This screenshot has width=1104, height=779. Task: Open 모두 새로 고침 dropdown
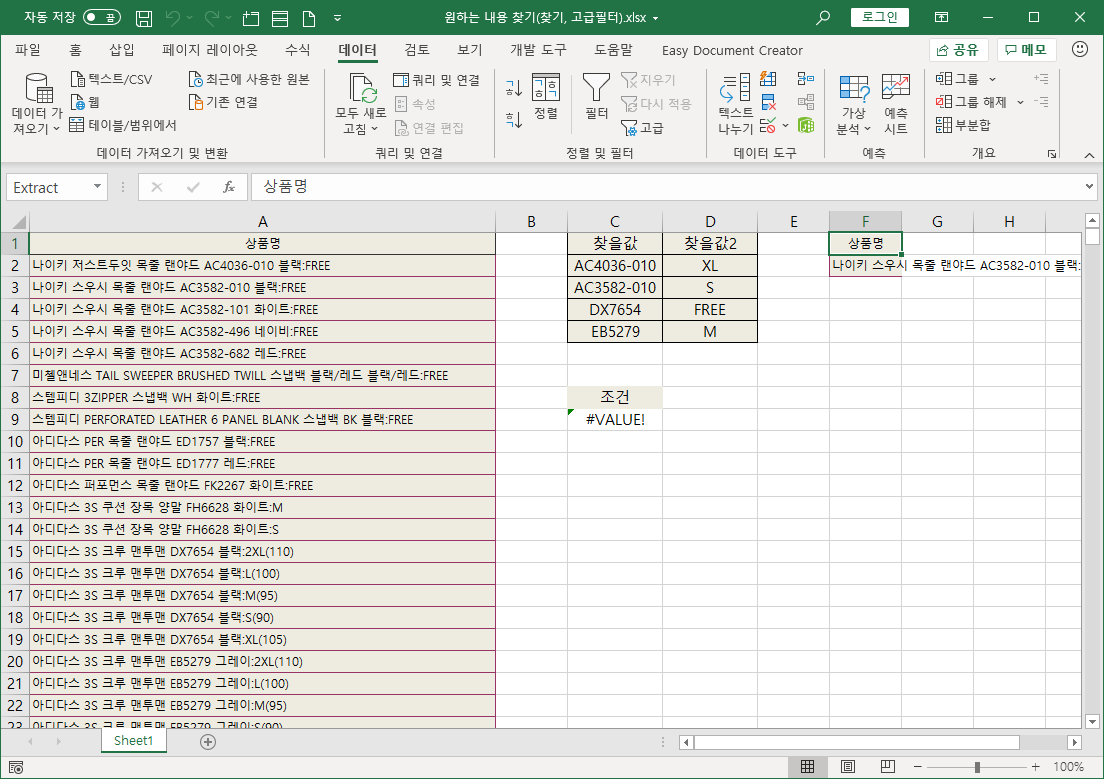click(361, 104)
